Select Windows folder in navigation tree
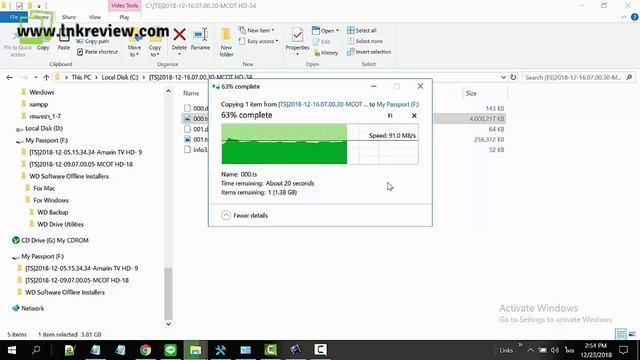 pos(42,92)
